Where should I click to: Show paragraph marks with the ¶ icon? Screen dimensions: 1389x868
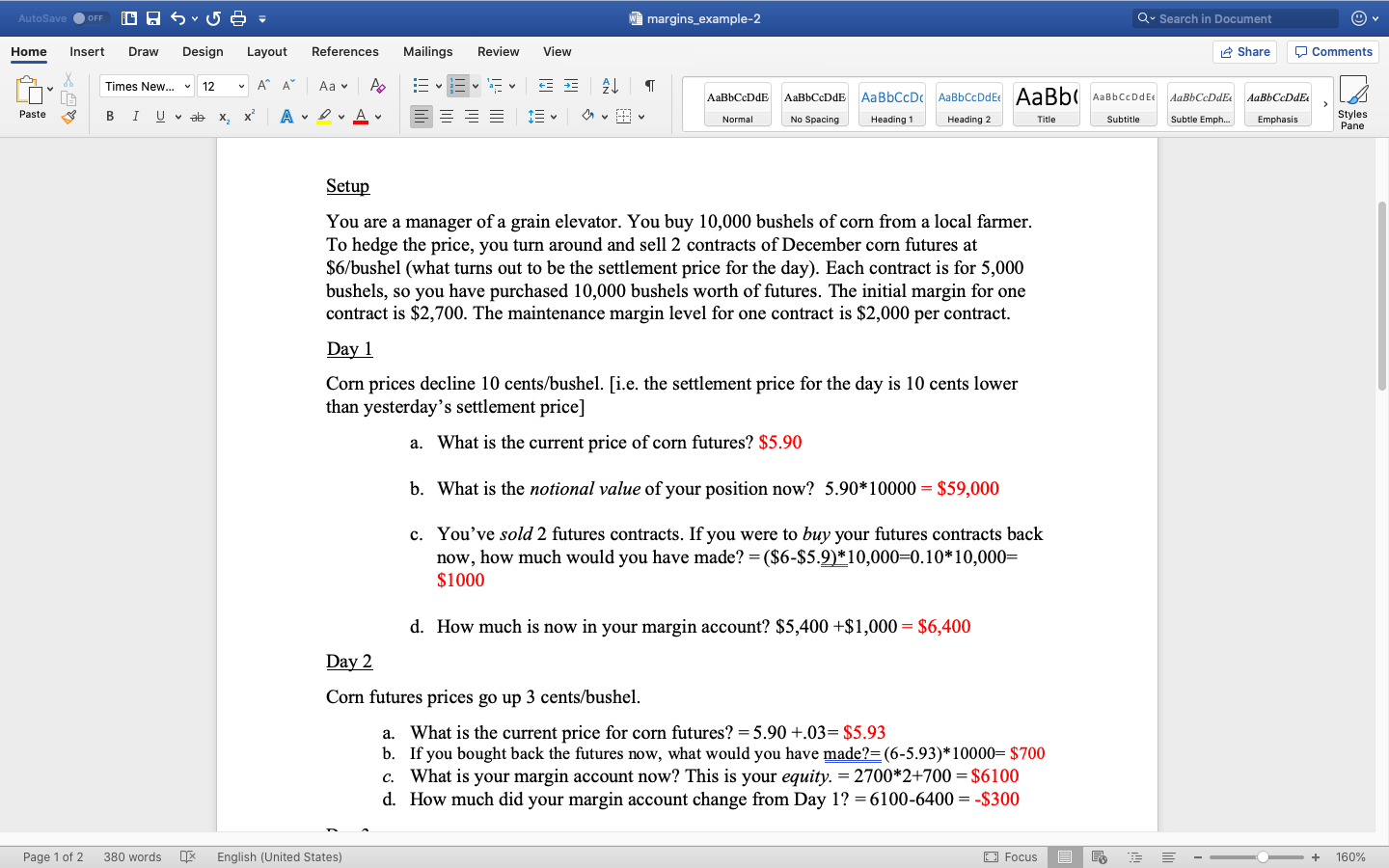649,86
